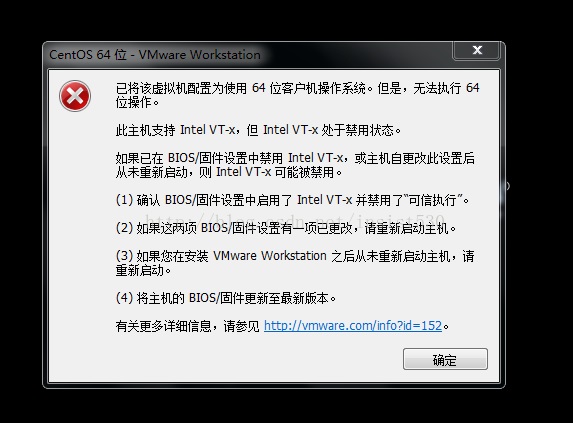Screen dimensions: 573x423
Task: Select the line 此主机支持 Intel VT-x
Action: pos(258,130)
